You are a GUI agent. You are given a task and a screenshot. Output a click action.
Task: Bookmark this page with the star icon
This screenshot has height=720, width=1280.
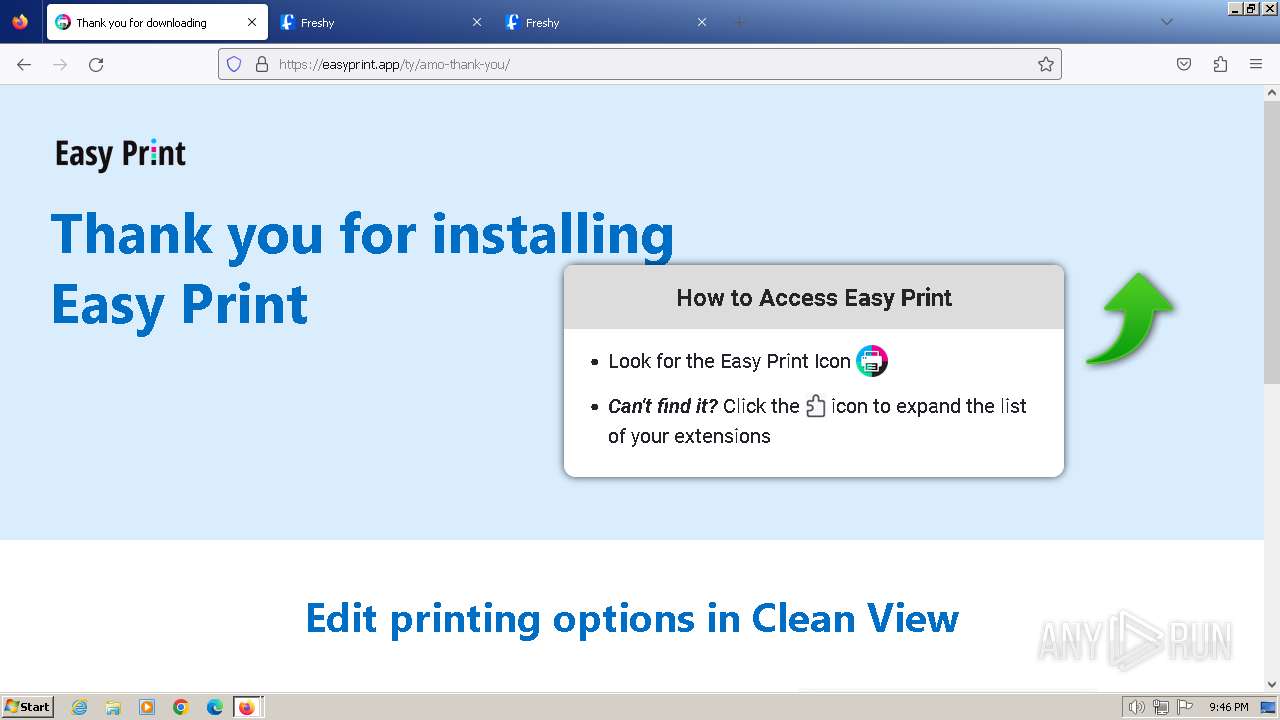point(1046,64)
